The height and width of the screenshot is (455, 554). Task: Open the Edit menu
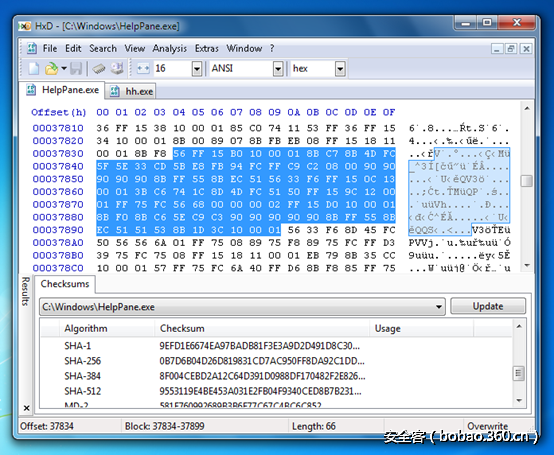tap(73, 48)
